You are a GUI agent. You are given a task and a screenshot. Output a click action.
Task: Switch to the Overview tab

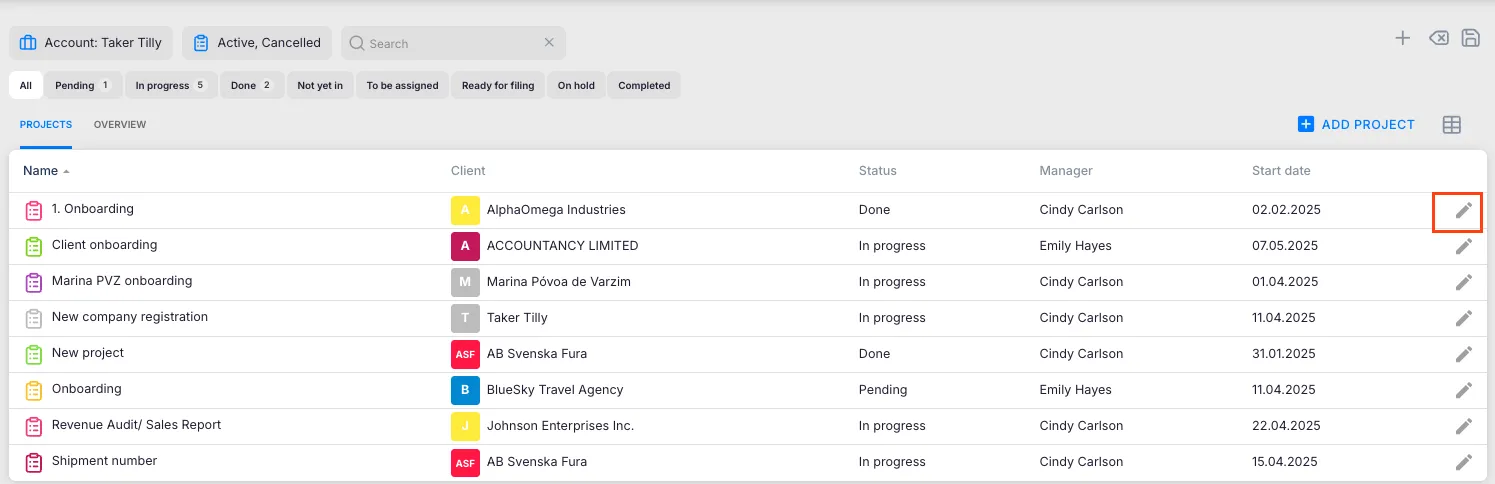120,125
